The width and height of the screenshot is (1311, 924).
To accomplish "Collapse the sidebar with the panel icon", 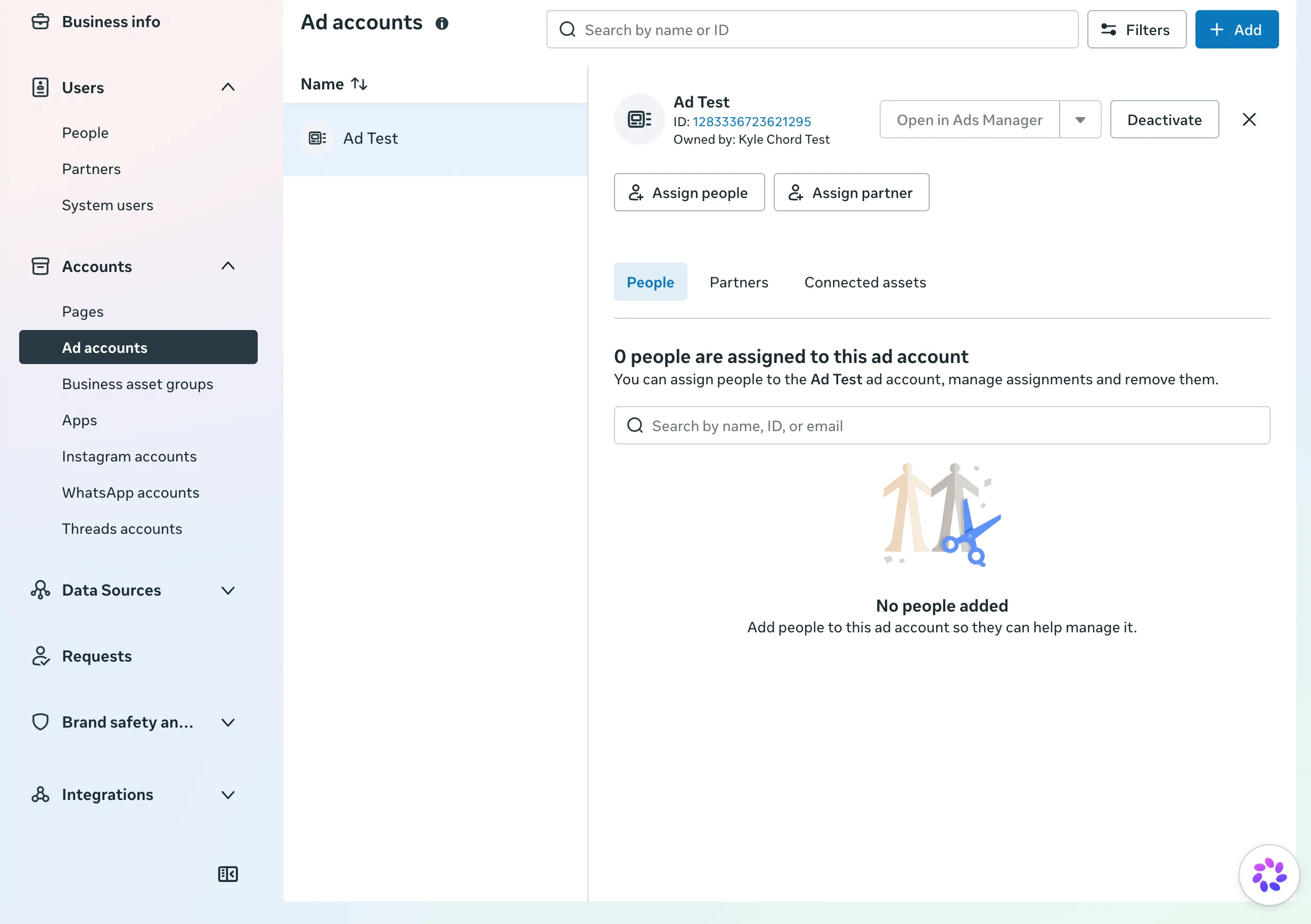I will 228,874.
